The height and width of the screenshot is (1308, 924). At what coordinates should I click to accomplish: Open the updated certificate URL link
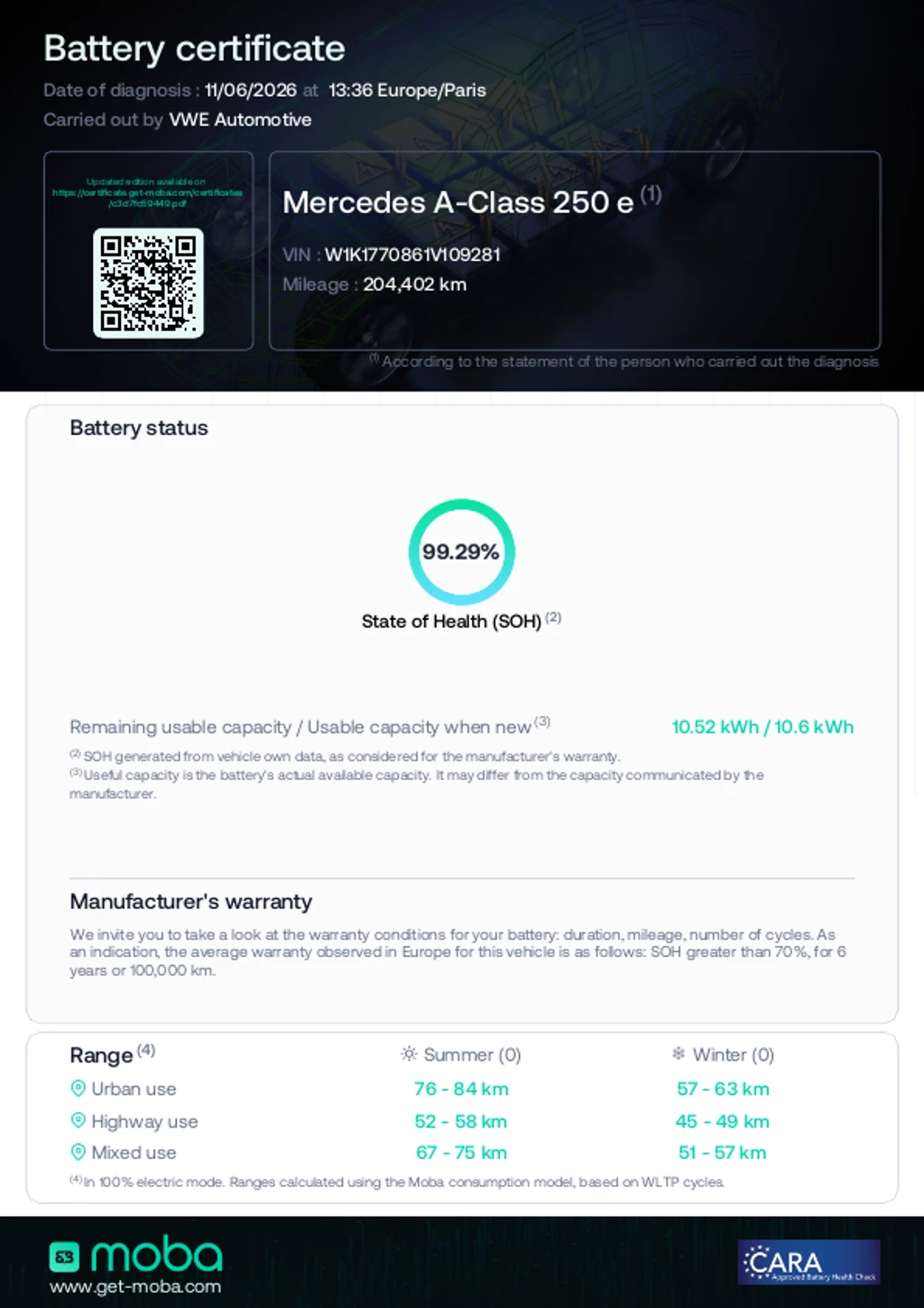(148, 192)
